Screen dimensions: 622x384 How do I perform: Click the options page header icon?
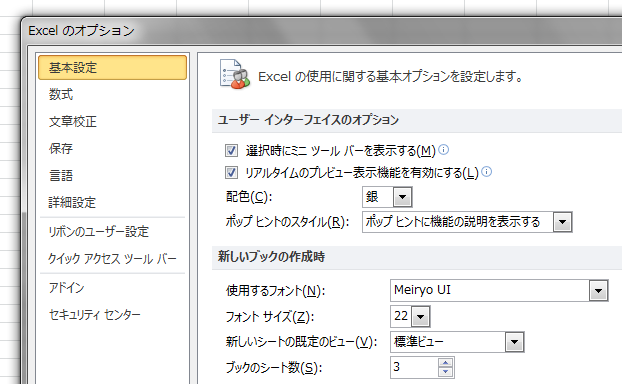point(235,74)
